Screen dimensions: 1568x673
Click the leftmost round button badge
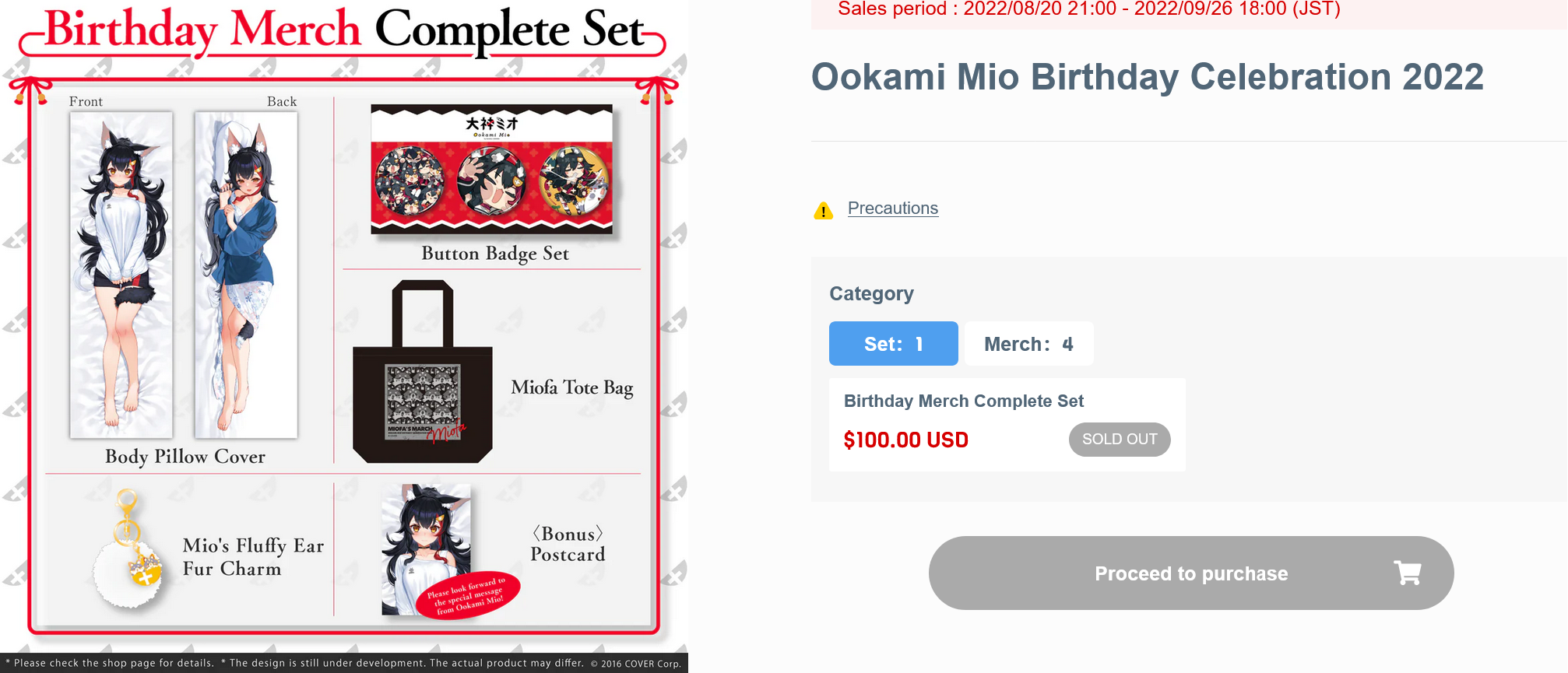pos(410,181)
